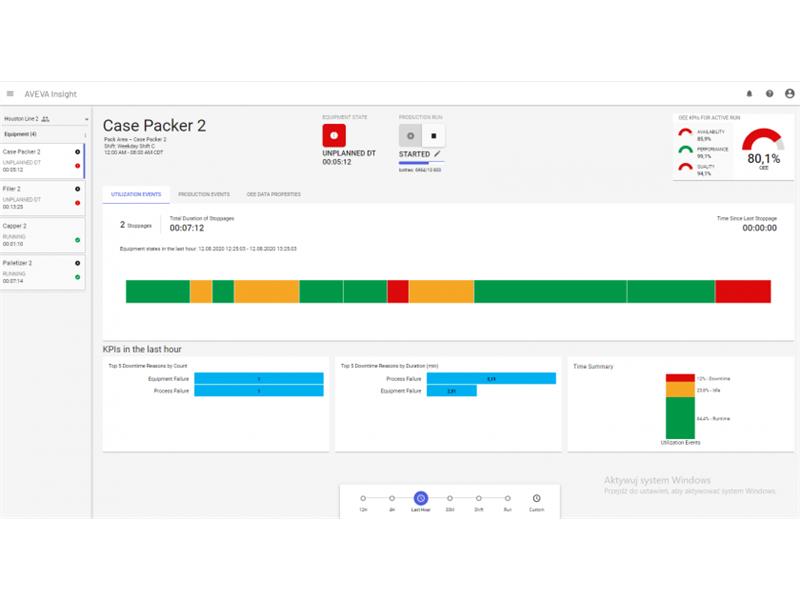Viewport: 800px width, 600px height.
Task: Open the user account icon
Action: click(789, 93)
